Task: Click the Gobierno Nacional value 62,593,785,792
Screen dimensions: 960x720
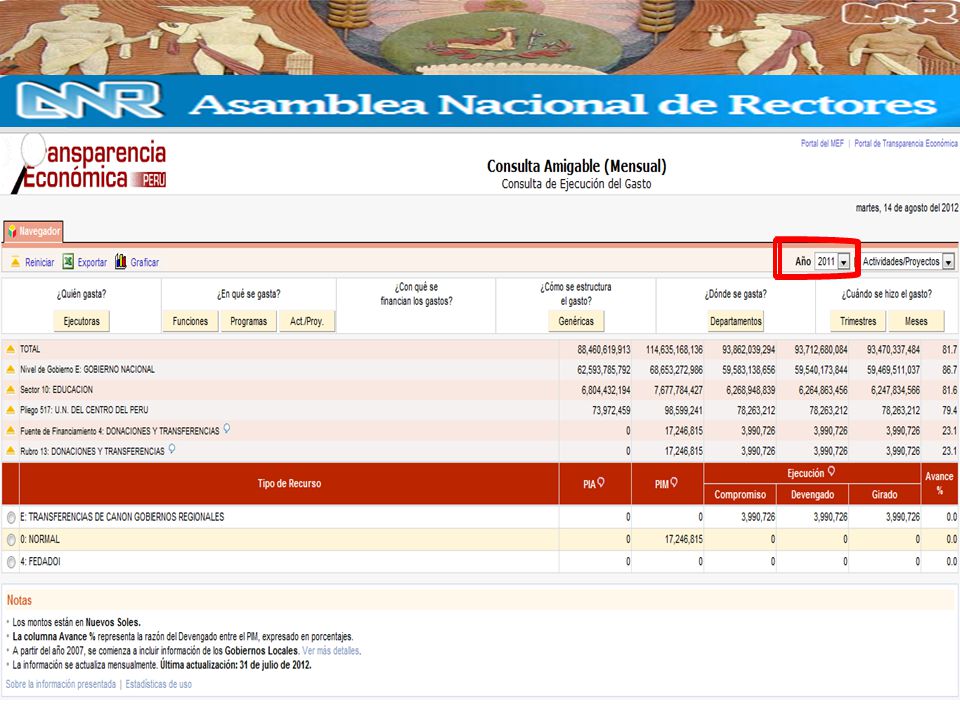Action: pyautogui.click(x=604, y=370)
